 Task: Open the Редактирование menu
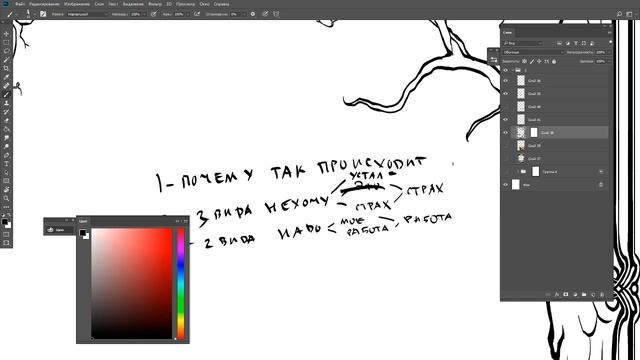tap(44, 4)
